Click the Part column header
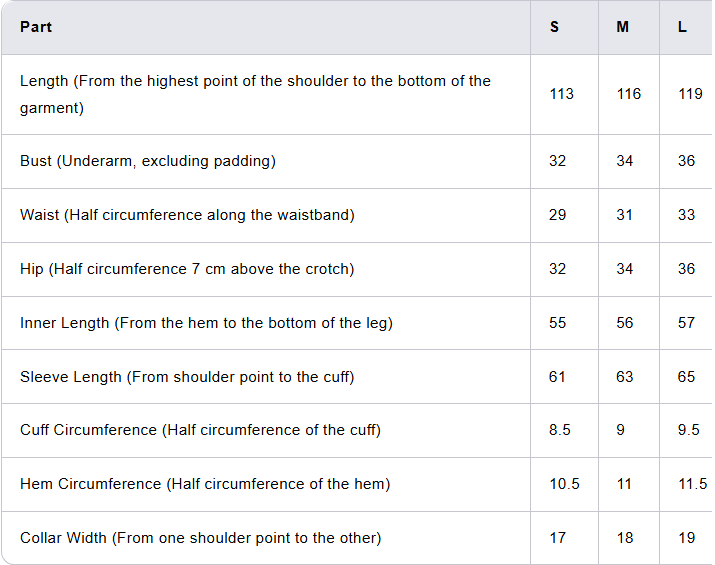 36,27
